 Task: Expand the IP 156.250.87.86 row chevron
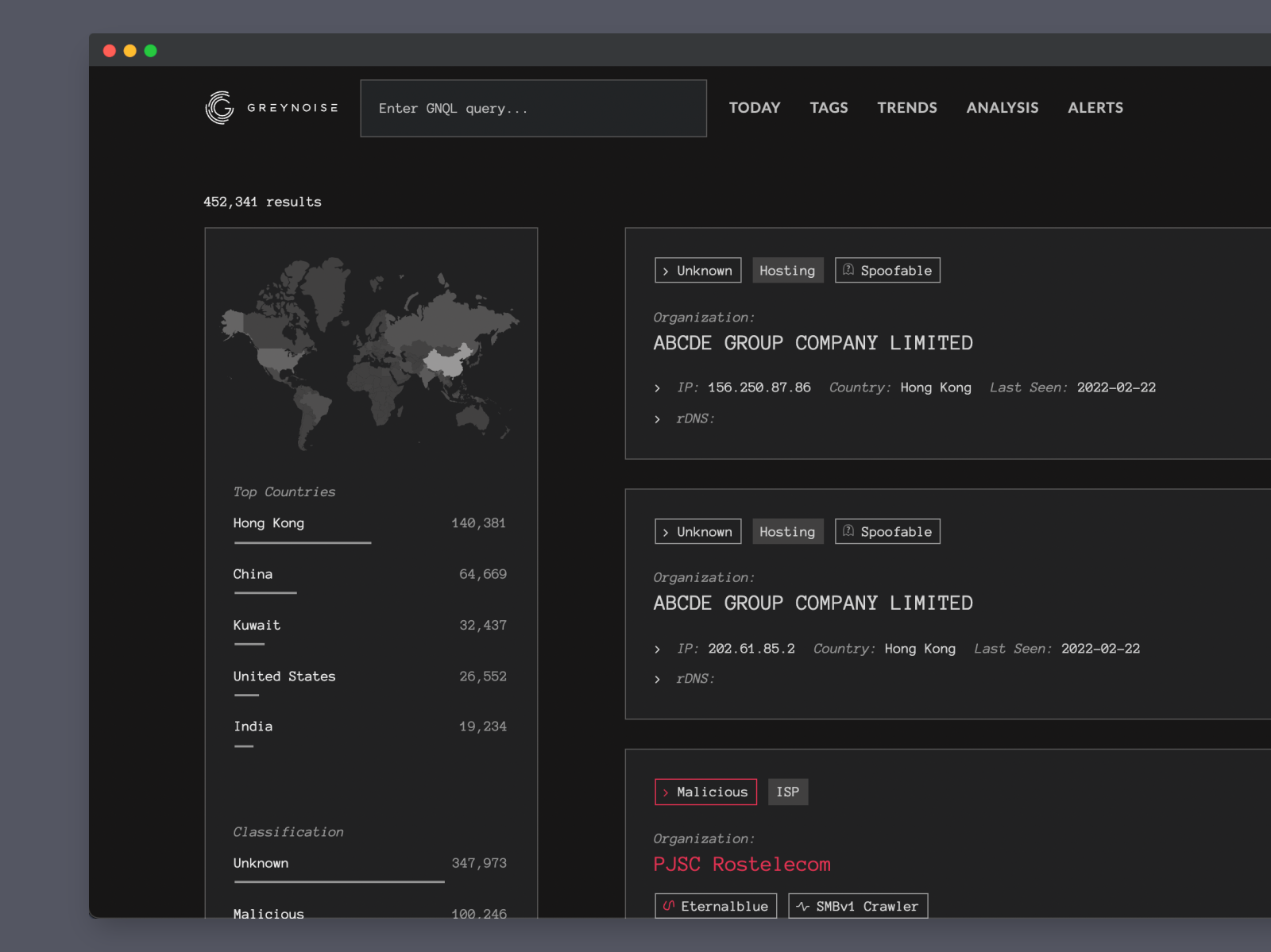(657, 388)
